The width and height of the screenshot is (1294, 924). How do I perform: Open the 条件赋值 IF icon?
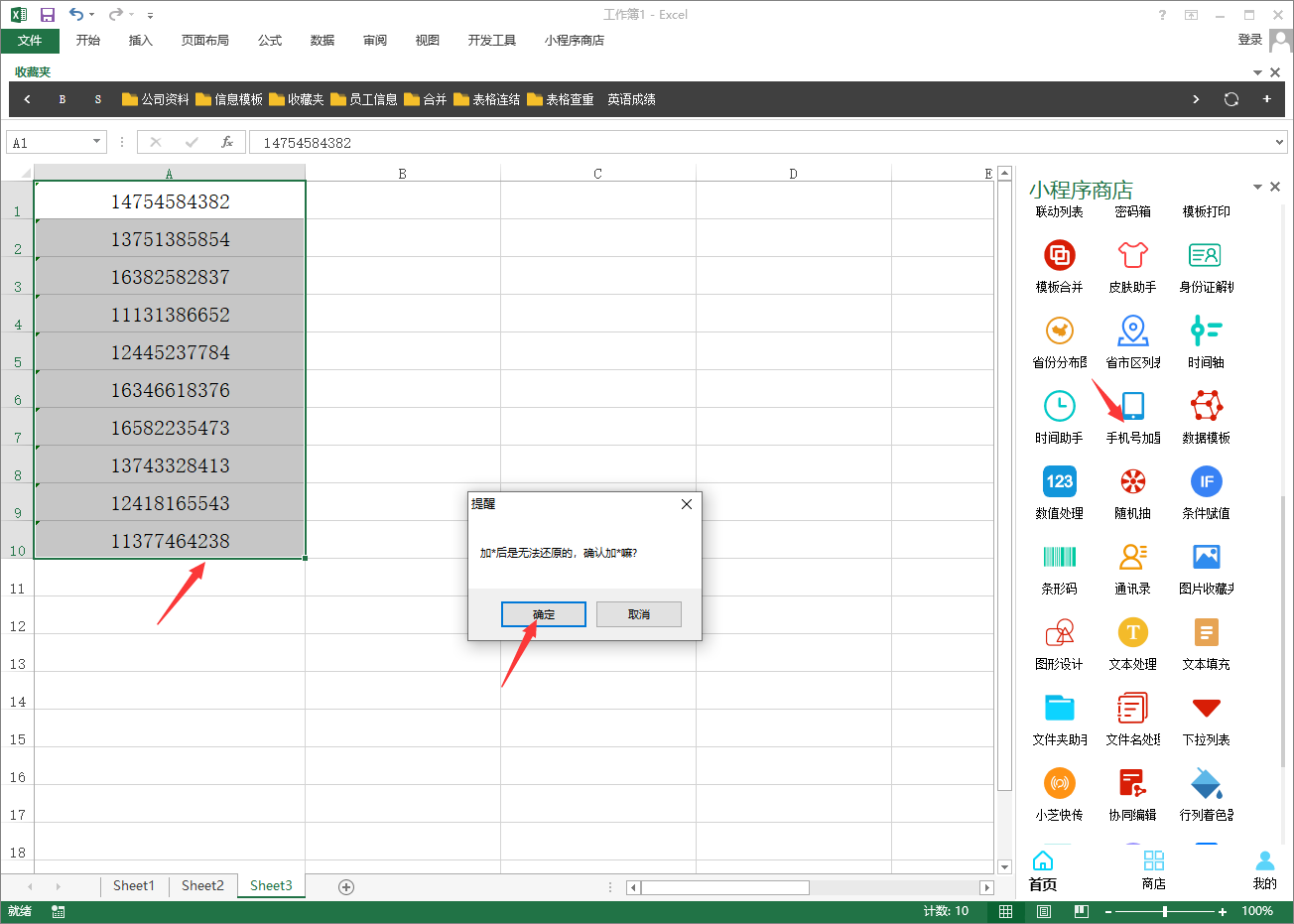1206,482
